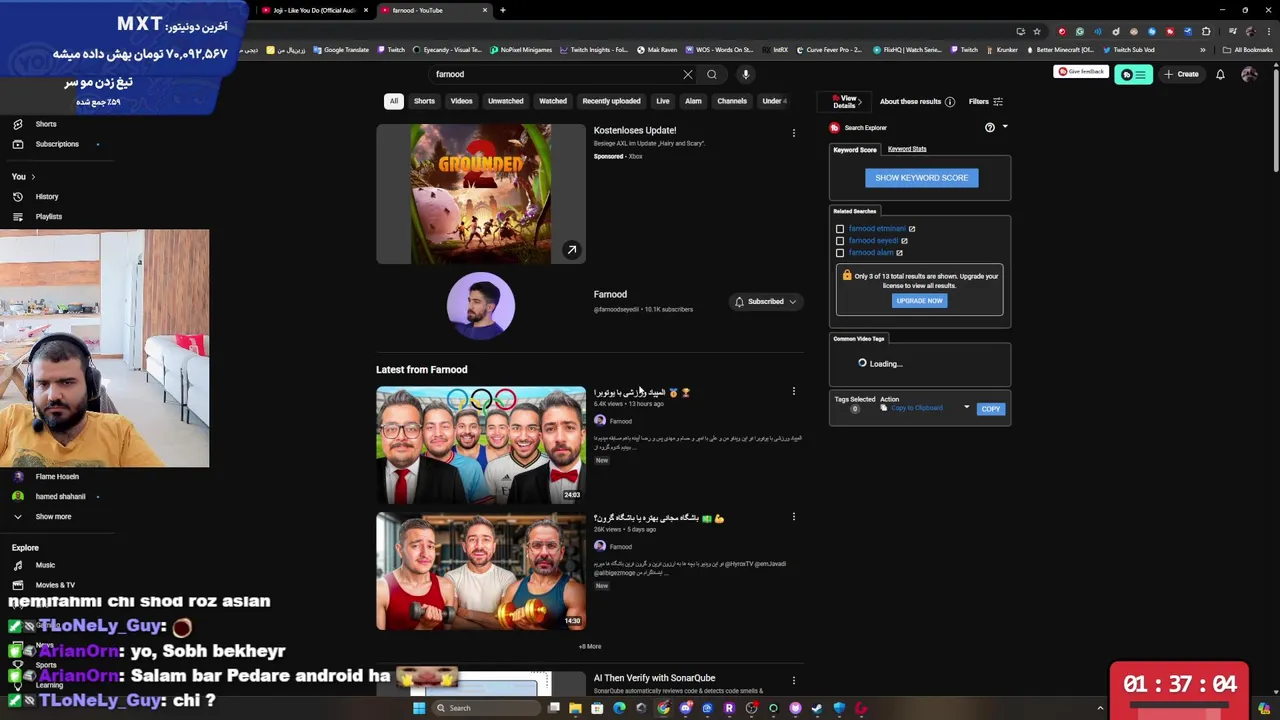Click the magnifier search button
1280x720 pixels.
[x=712, y=74]
